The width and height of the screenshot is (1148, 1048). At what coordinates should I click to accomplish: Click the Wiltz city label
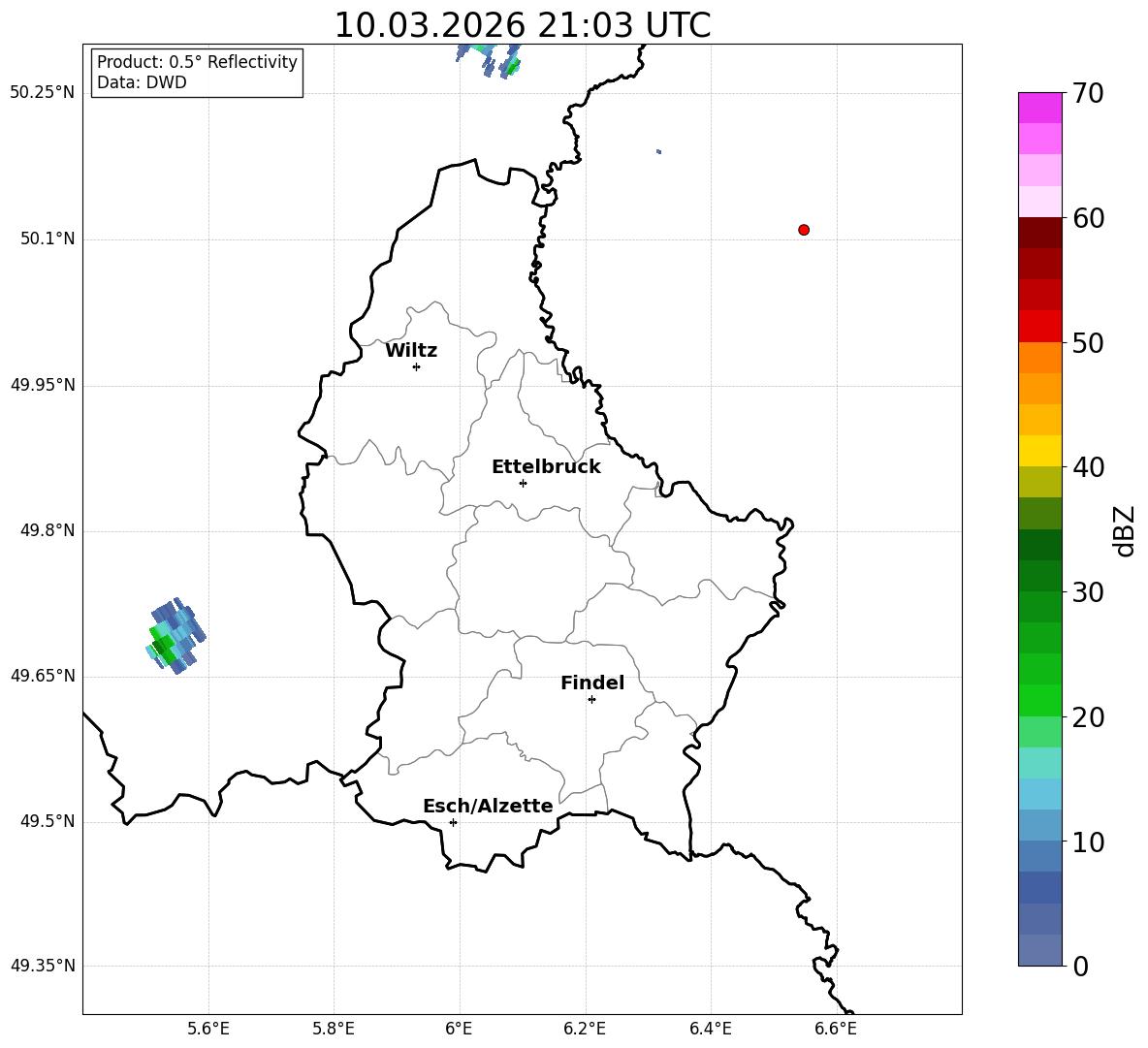(x=411, y=351)
